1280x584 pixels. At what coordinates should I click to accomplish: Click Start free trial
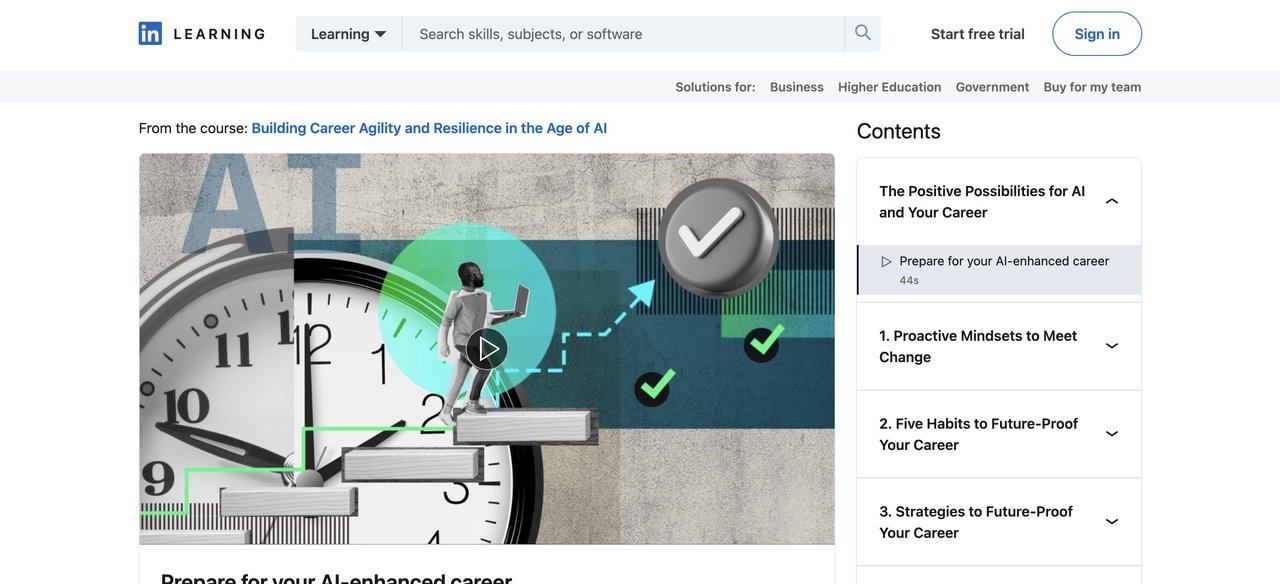click(978, 34)
